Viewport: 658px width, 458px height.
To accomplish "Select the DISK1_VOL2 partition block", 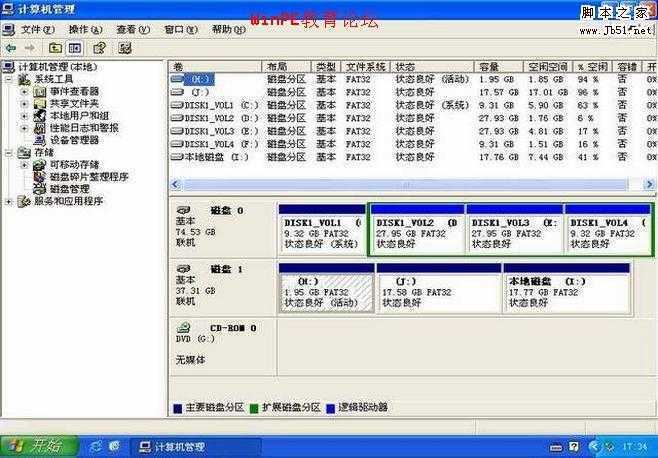I will (418, 230).
